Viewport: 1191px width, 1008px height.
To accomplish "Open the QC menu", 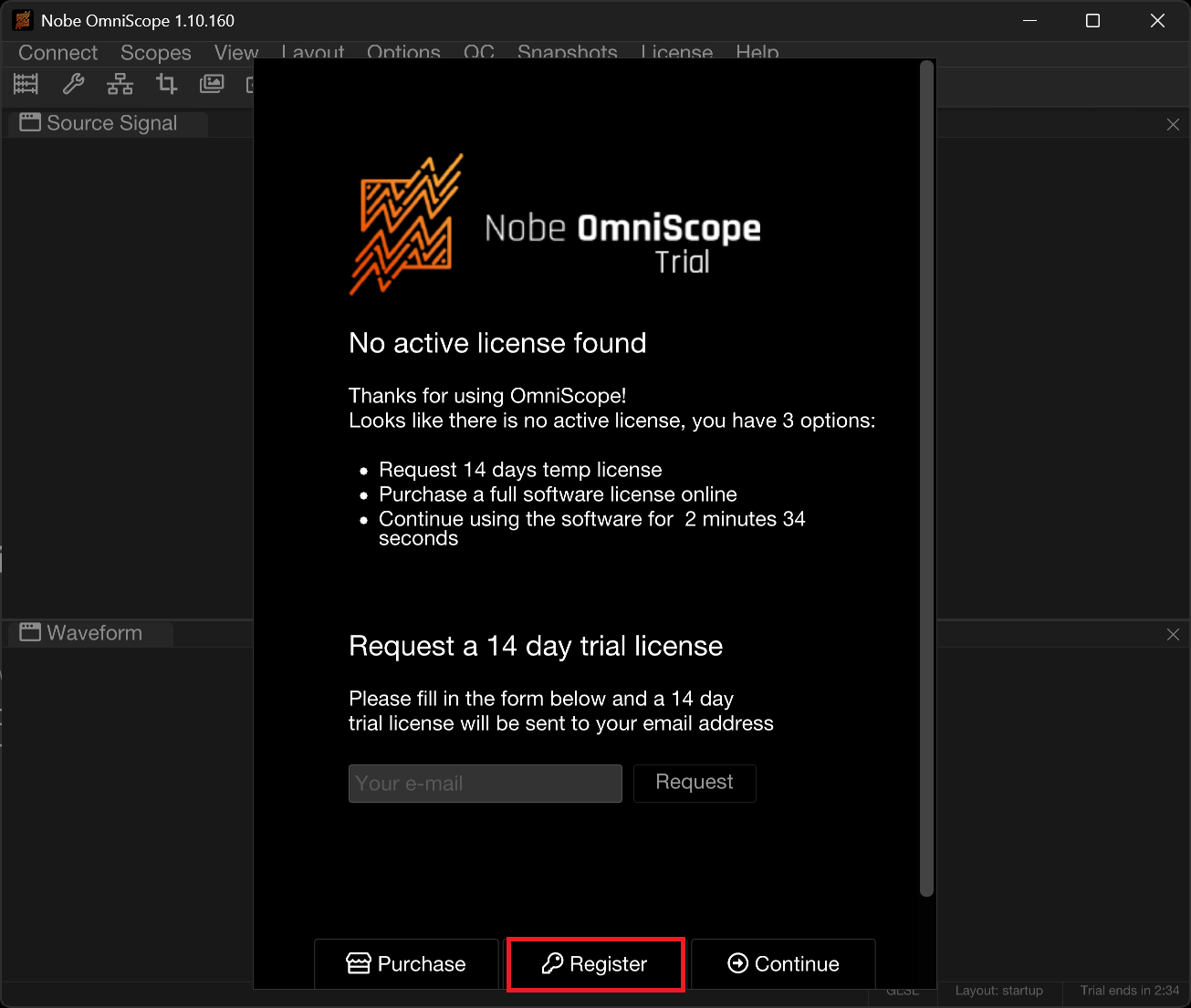I will (479, 53).
